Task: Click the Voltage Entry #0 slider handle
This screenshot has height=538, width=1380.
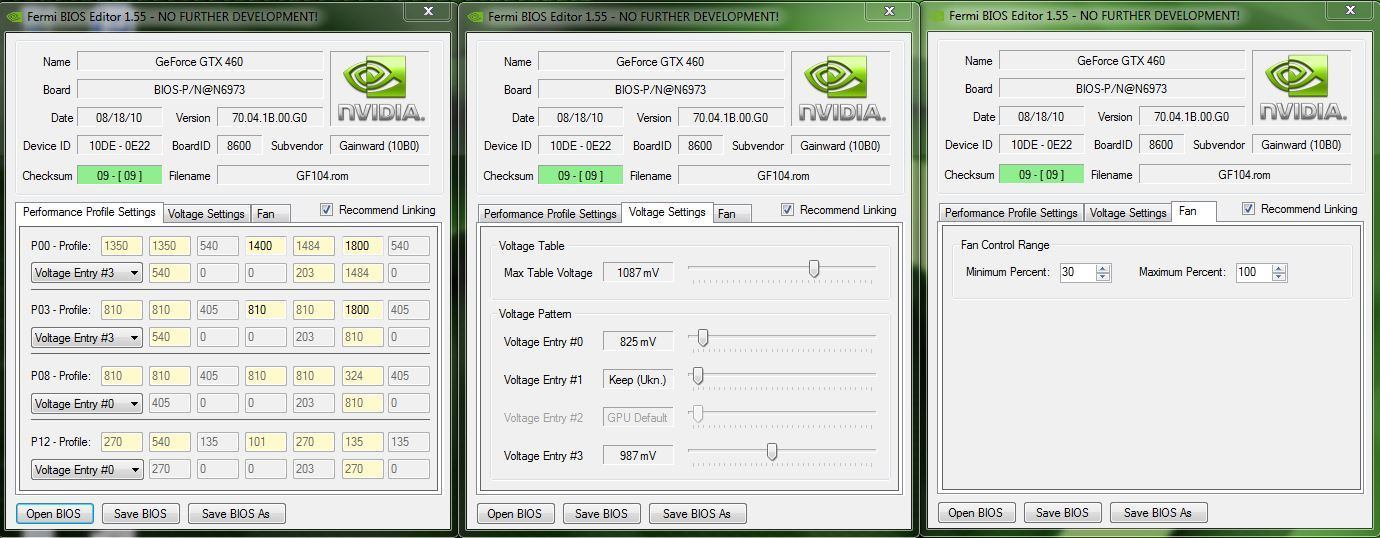Action: [x=703, y=339]
